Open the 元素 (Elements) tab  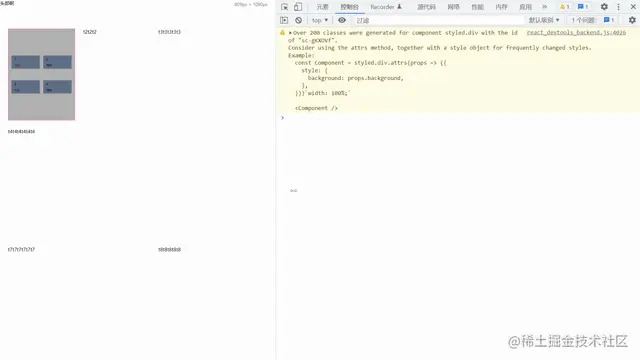point(322,7)
